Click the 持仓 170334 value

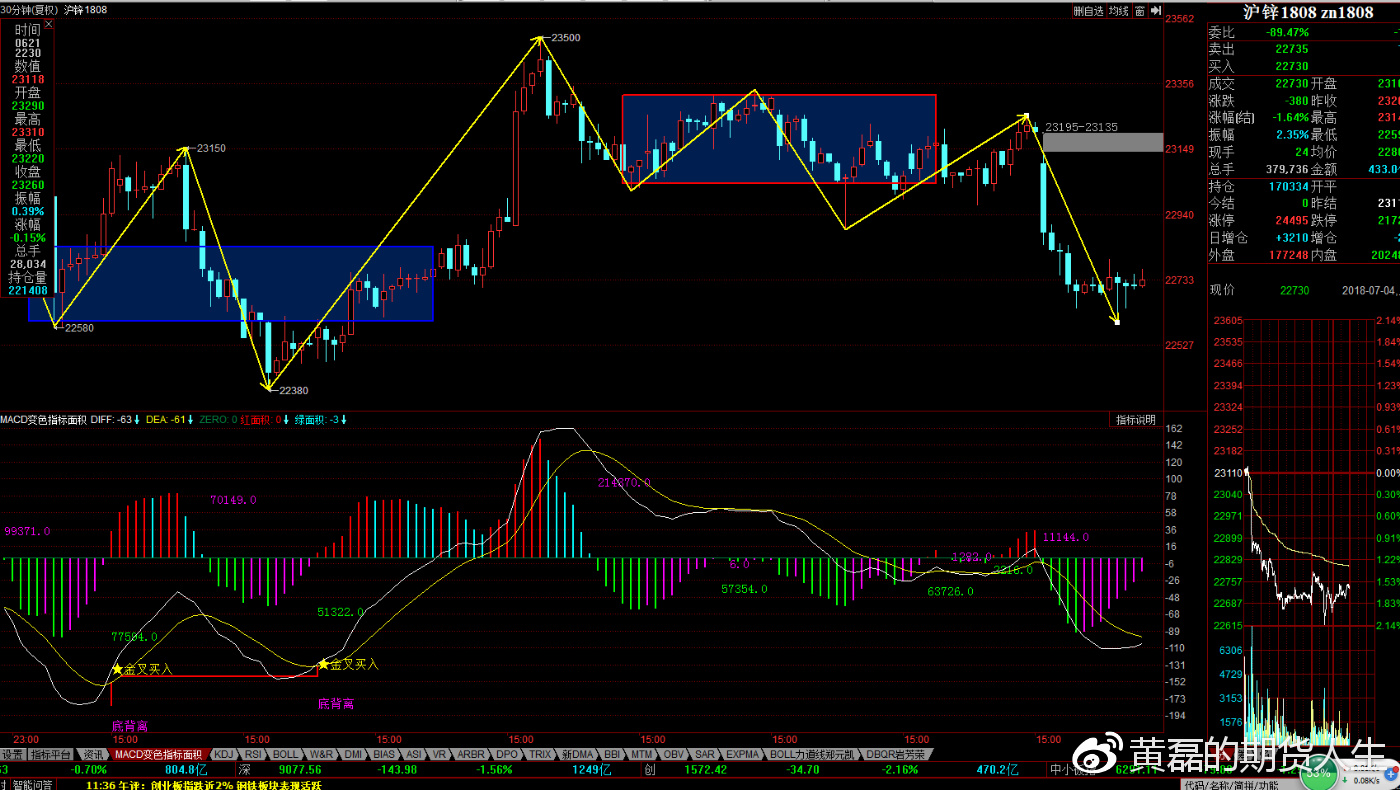[x=1288, y=186]
